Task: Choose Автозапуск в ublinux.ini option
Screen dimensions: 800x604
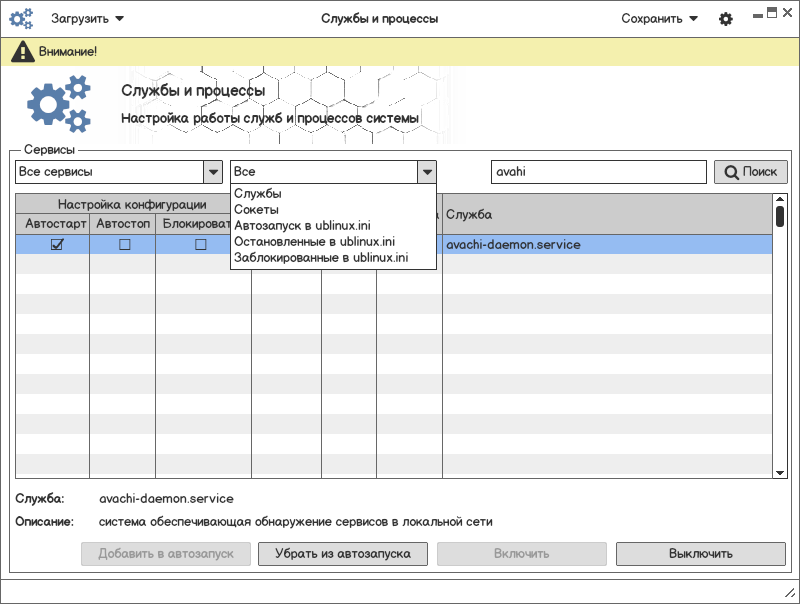Action: (x=302, y=226)
